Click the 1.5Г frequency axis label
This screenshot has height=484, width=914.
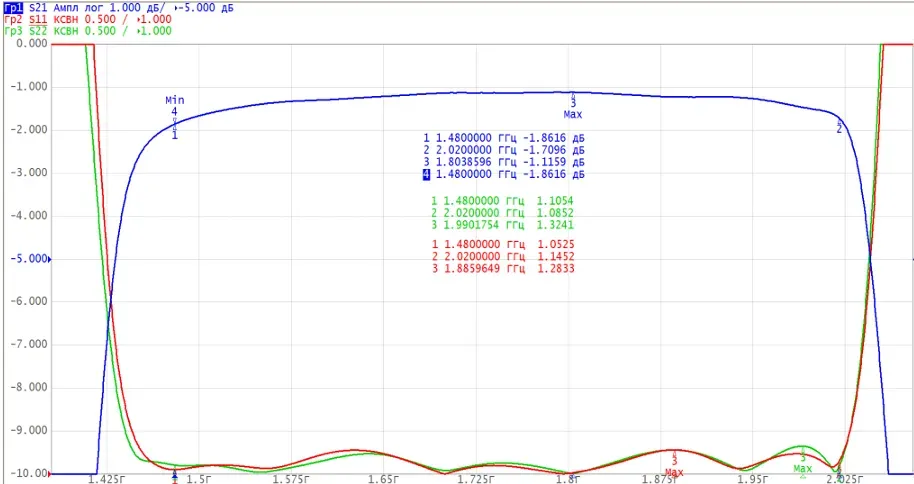199,479
